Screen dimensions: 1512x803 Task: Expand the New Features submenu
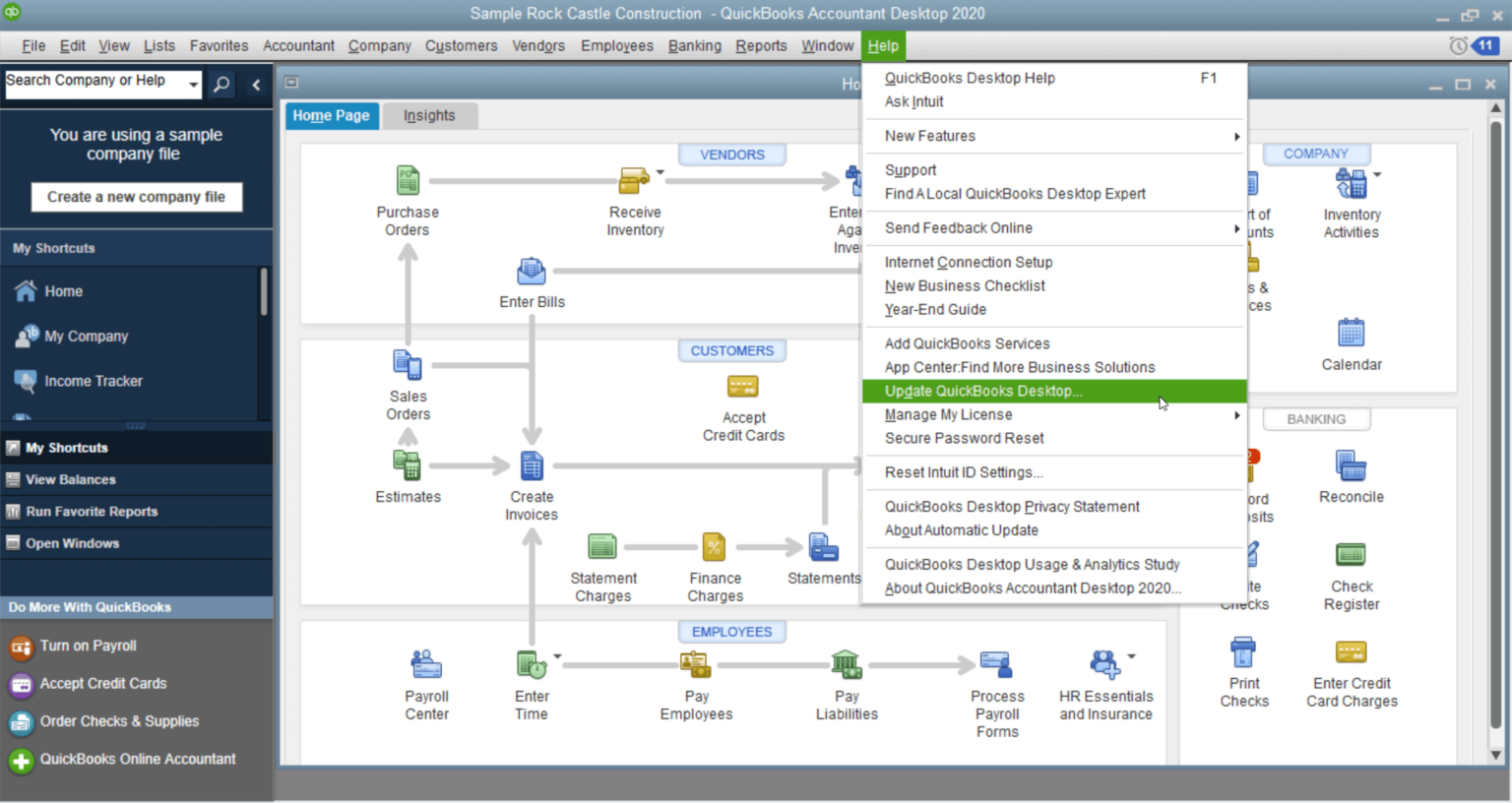(1236, 137)
